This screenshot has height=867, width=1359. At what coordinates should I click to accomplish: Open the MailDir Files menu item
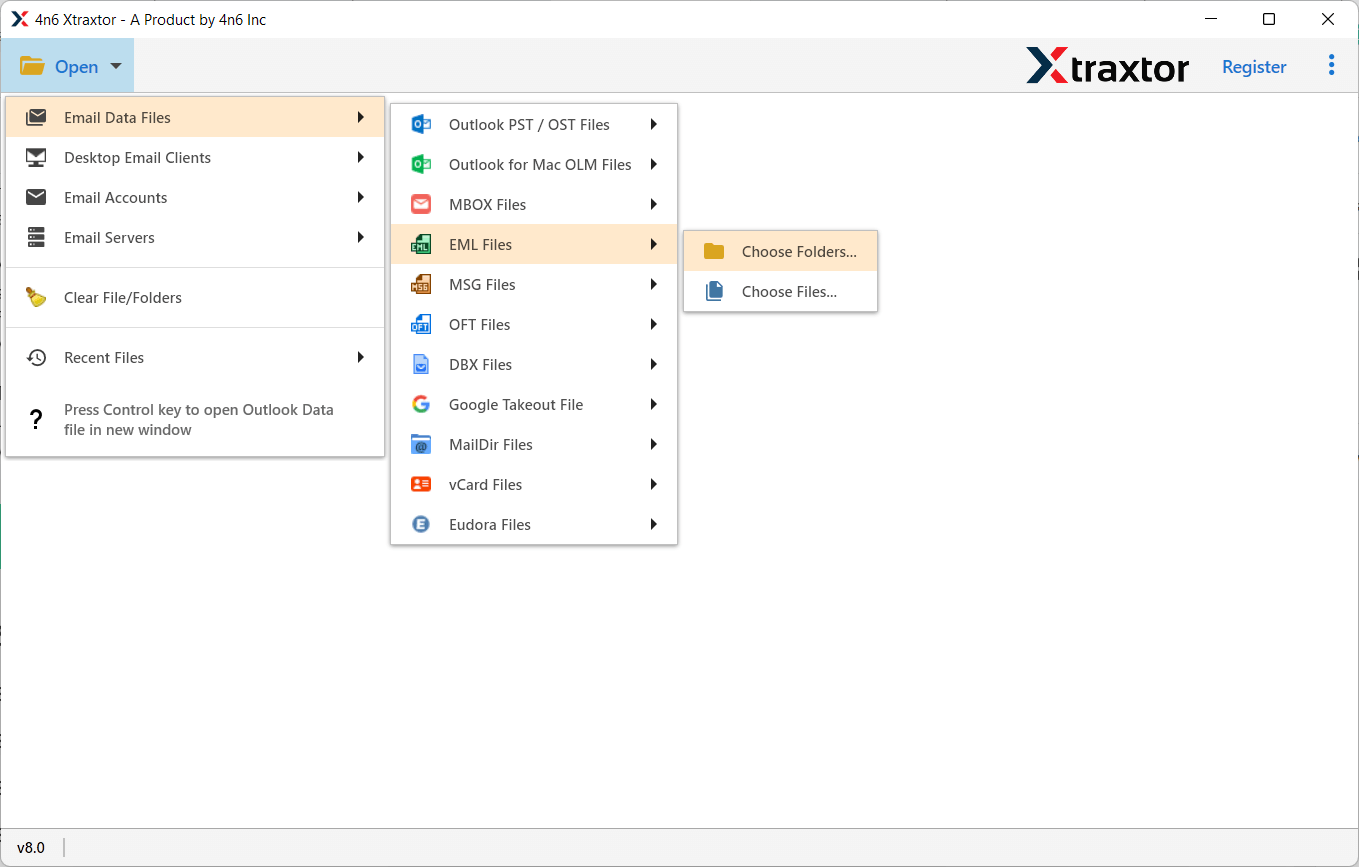tap(534, 444)
